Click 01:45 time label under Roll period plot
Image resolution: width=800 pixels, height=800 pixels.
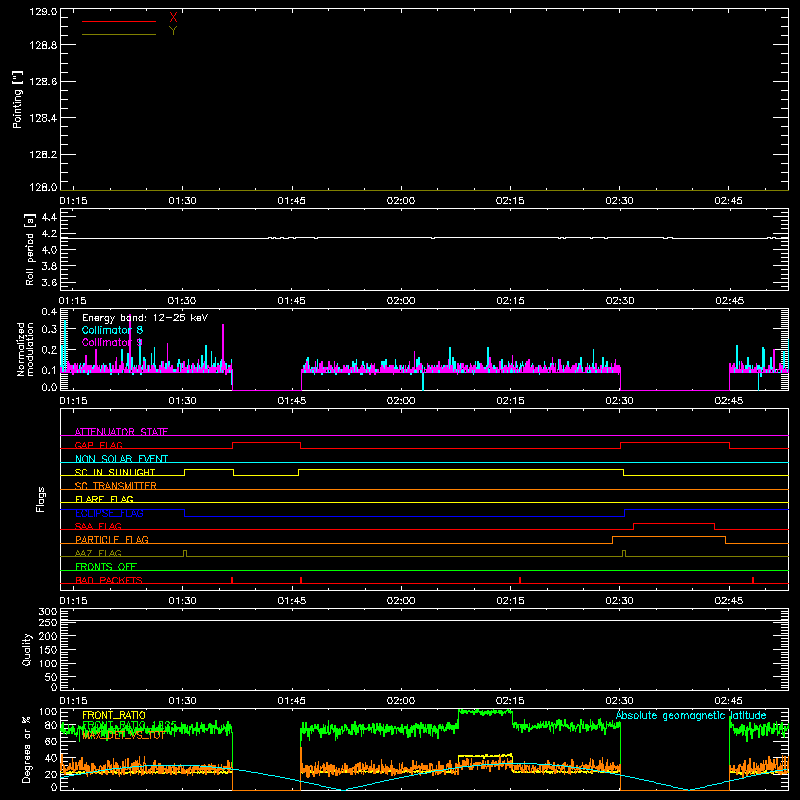[291, 301]
